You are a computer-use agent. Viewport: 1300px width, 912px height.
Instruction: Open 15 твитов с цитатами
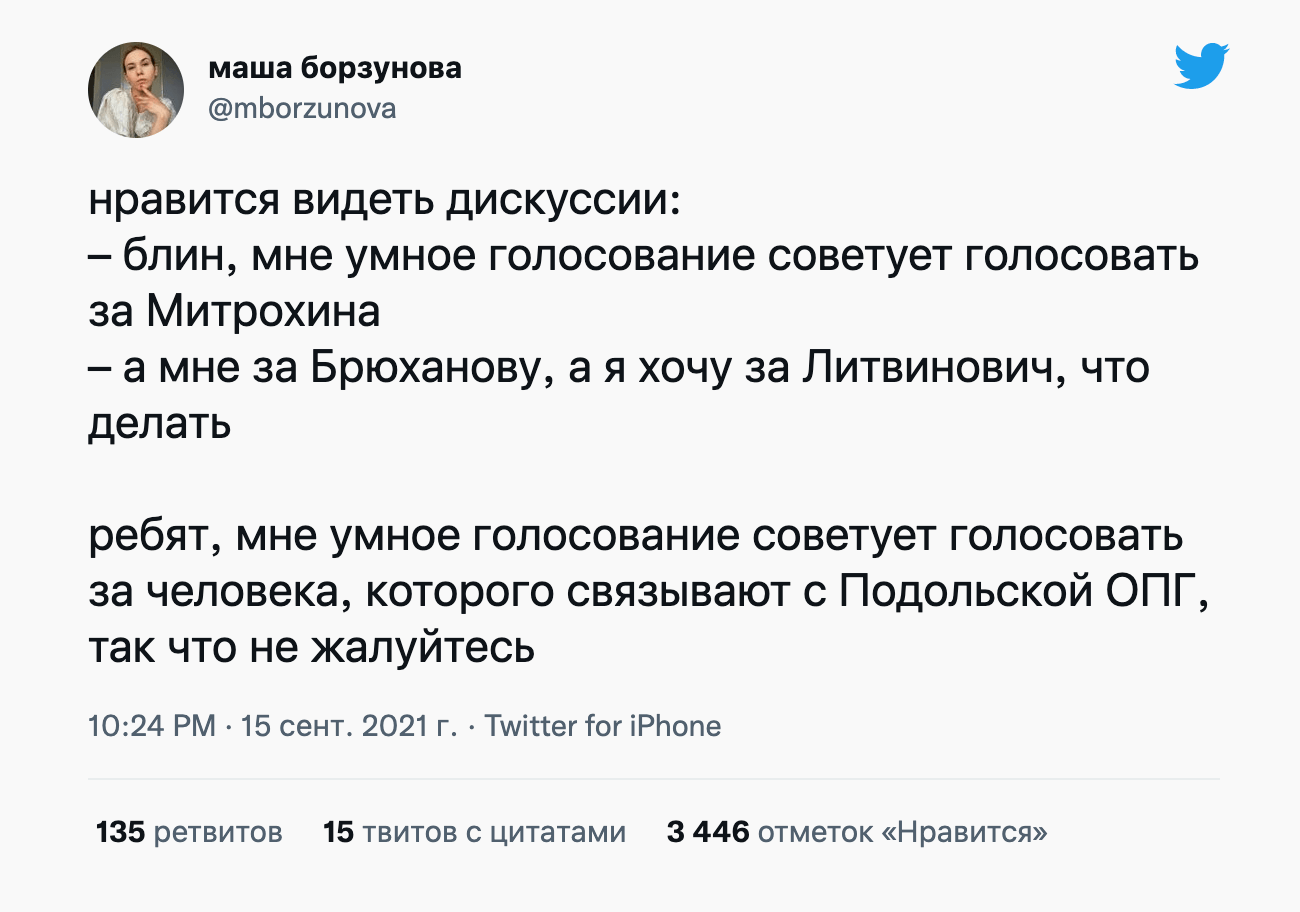(x=475, y=832)
